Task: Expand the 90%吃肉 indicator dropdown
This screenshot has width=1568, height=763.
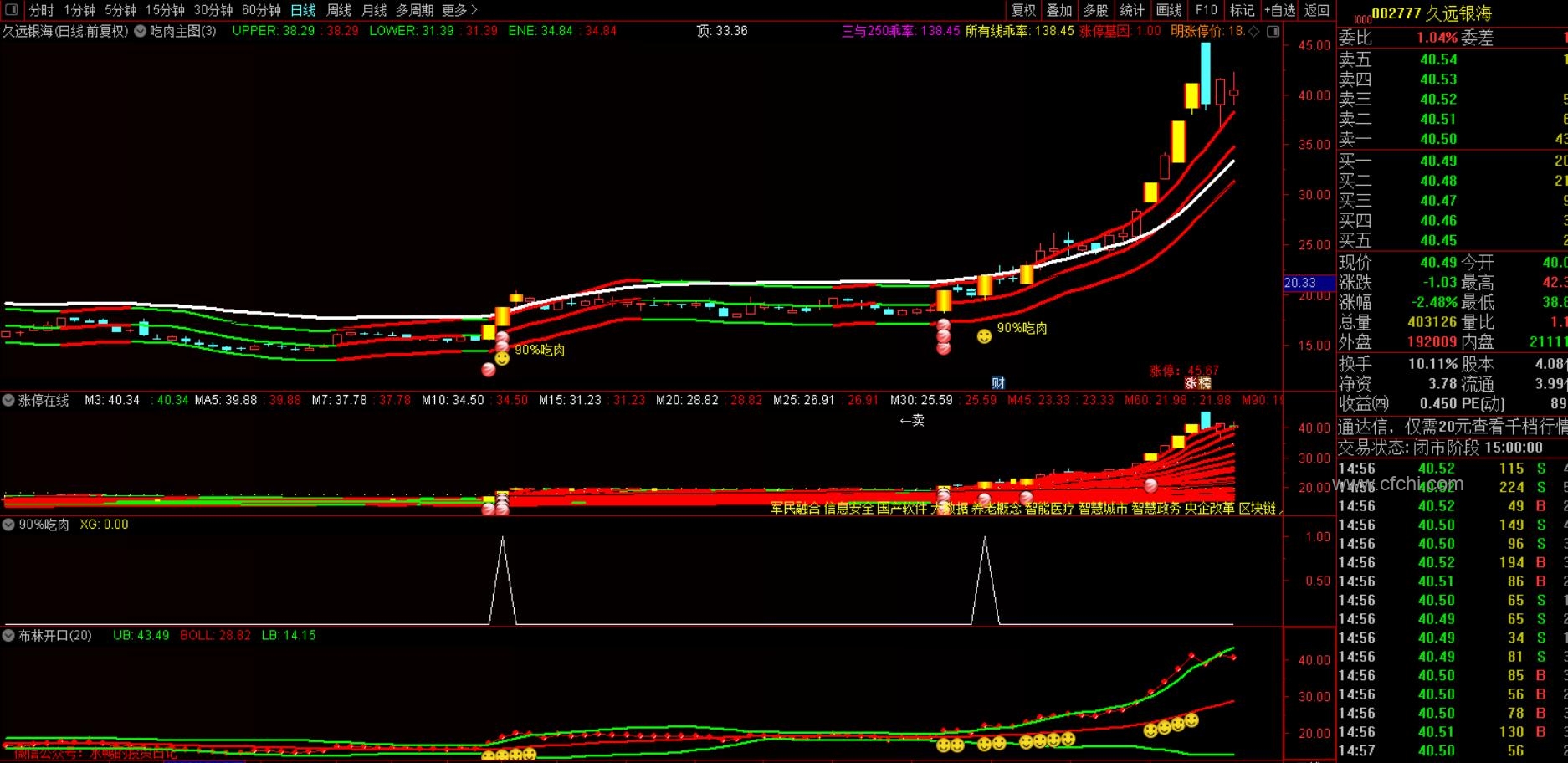Action: (8, 525)
